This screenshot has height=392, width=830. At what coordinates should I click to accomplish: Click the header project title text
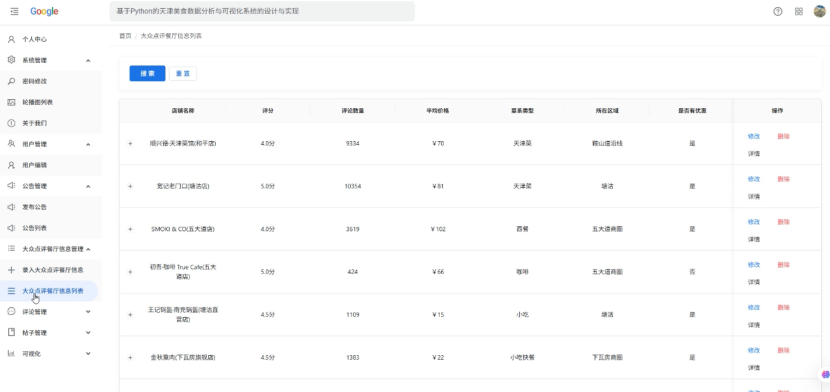(x=208, y=11)
